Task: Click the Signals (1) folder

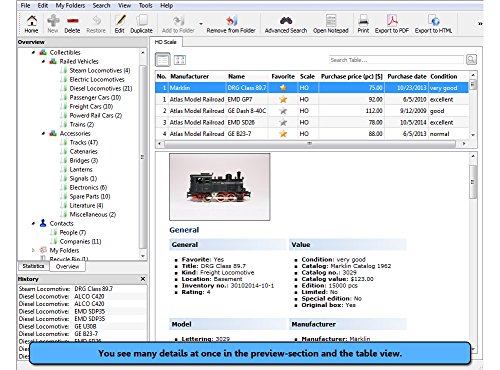Action: (83, 178)
